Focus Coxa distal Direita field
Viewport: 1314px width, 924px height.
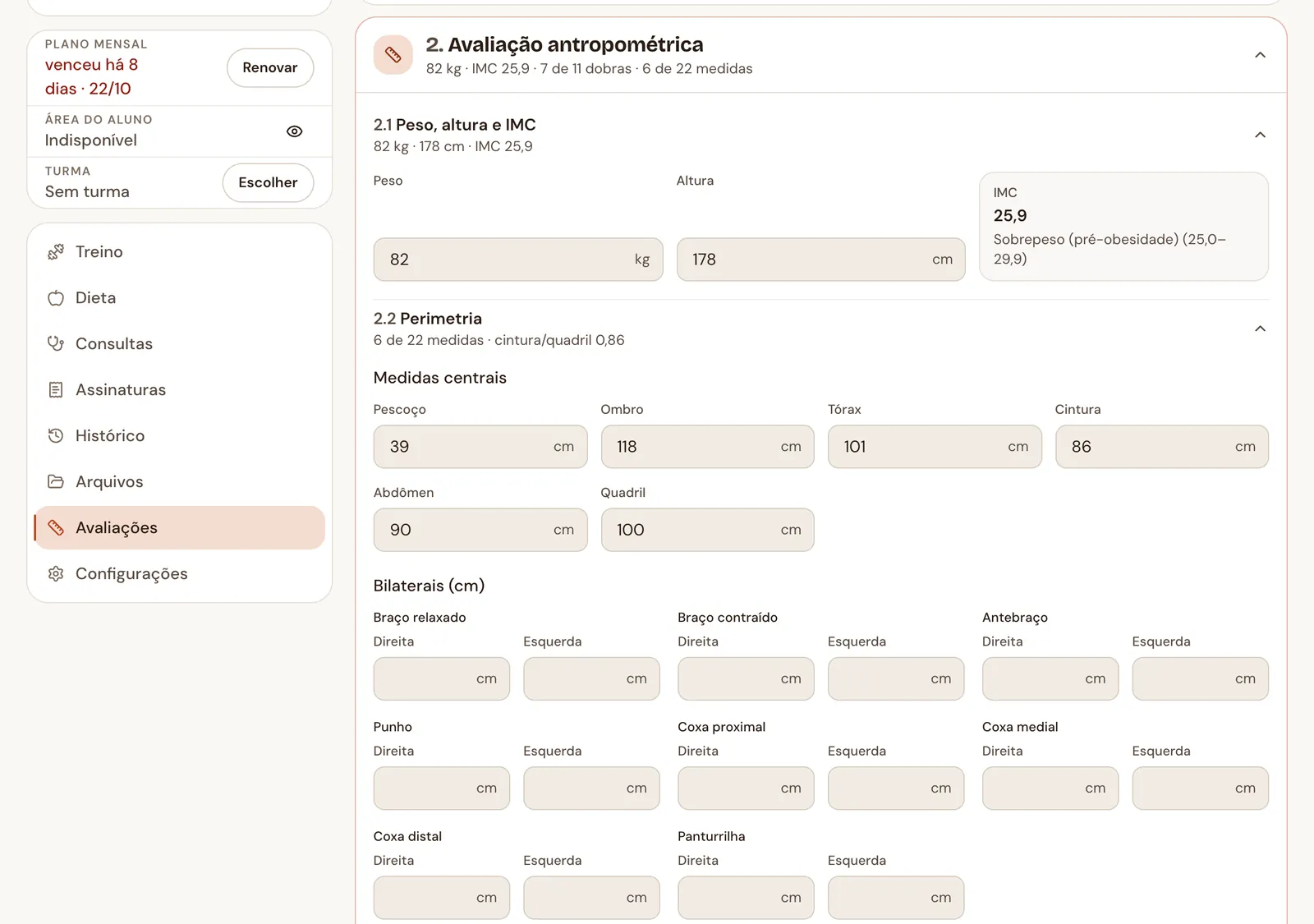[x=442, y=898]
